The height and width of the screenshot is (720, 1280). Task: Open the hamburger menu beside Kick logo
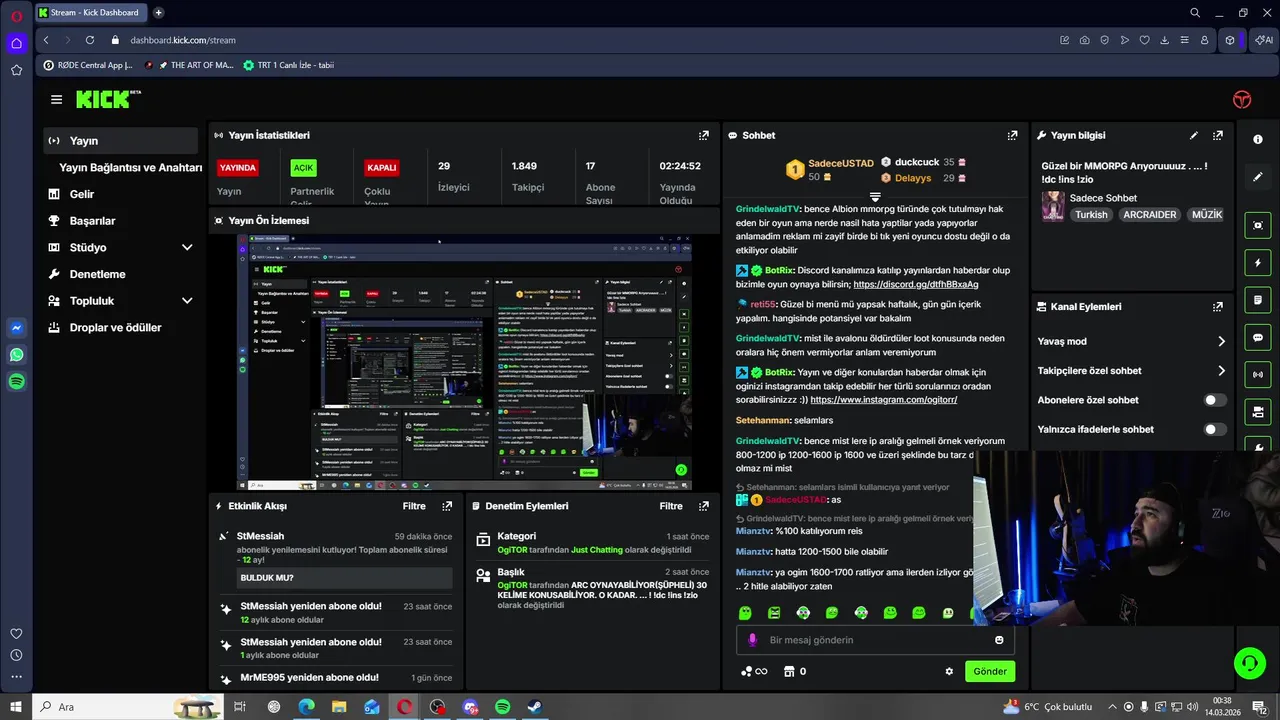[x=56, y=99]
